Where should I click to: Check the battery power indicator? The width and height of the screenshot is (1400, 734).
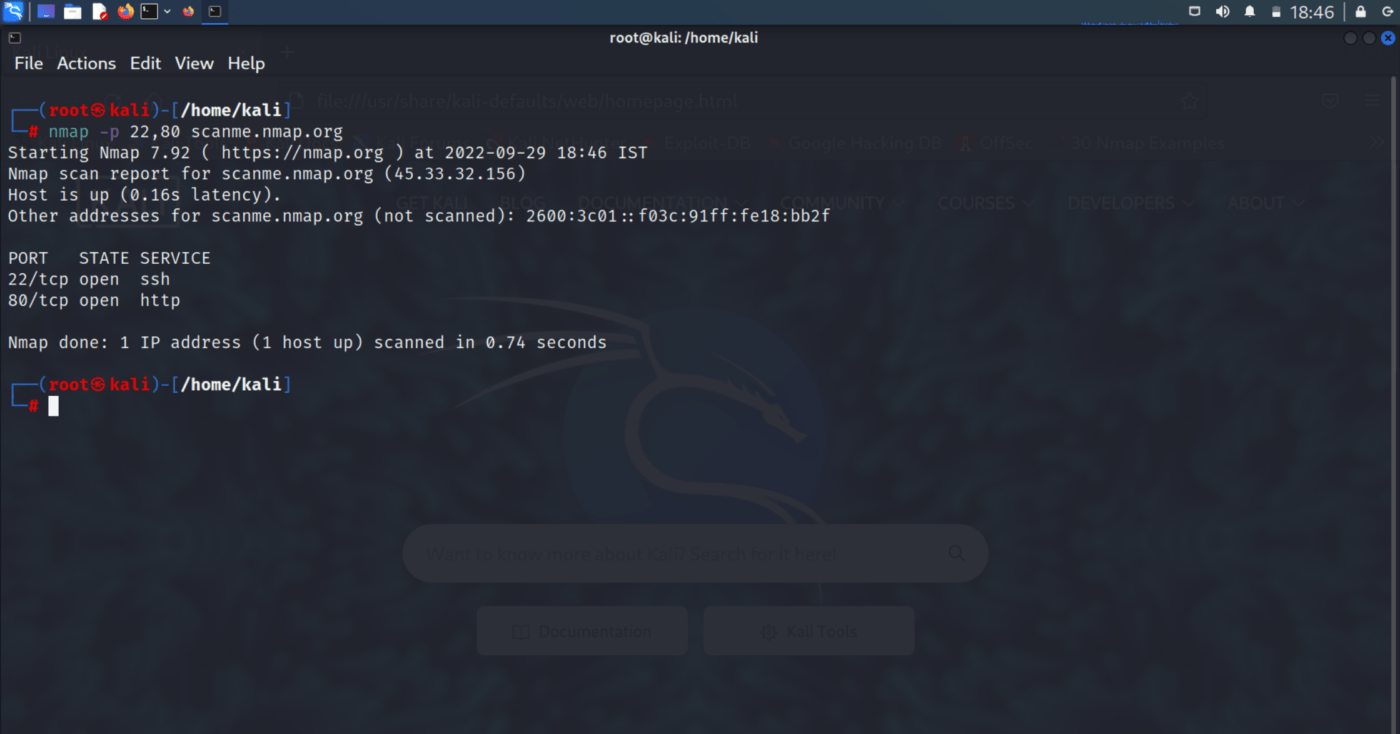(1276, 12)
